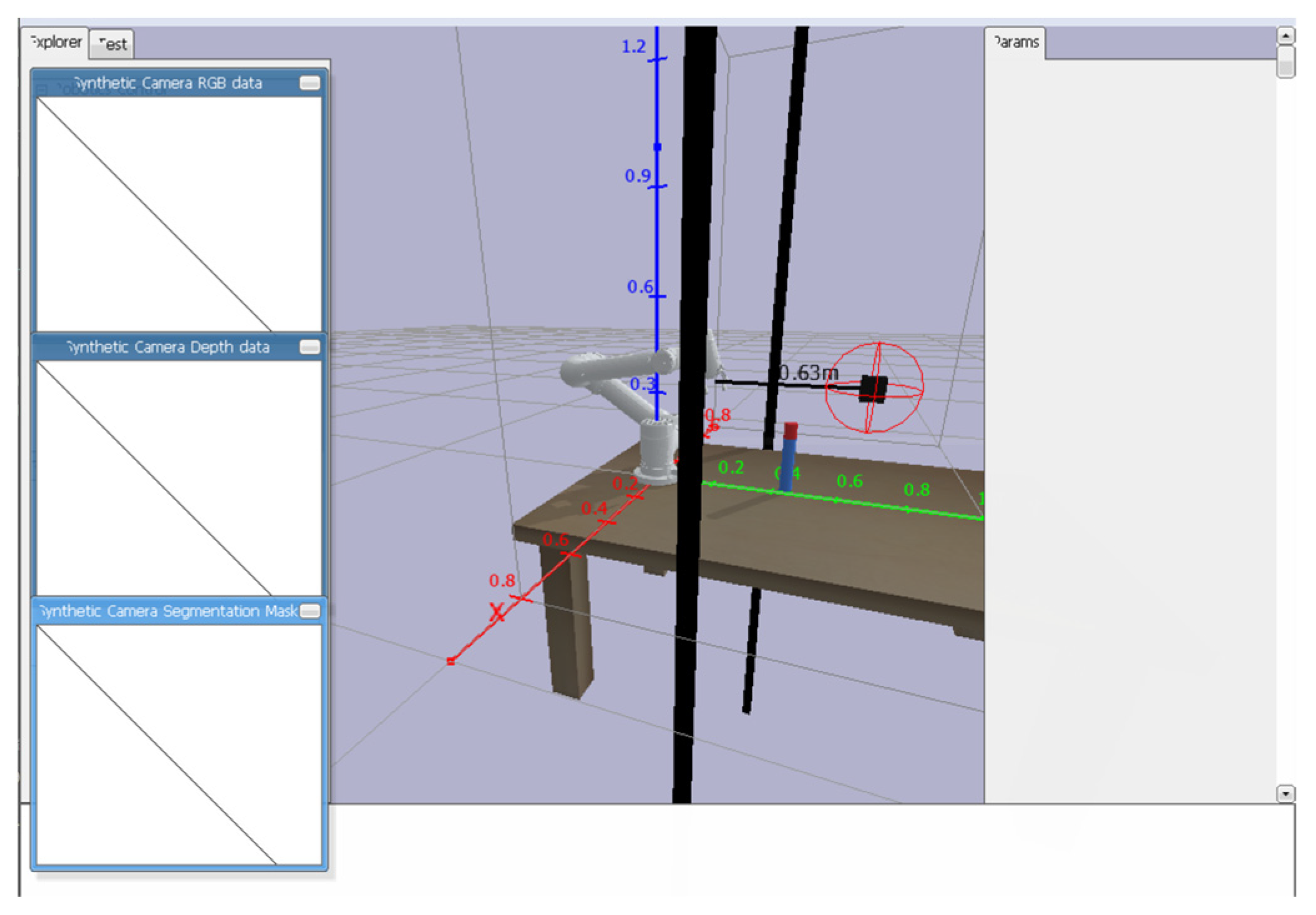Click the red X axis label

click(x=497, y=611)
